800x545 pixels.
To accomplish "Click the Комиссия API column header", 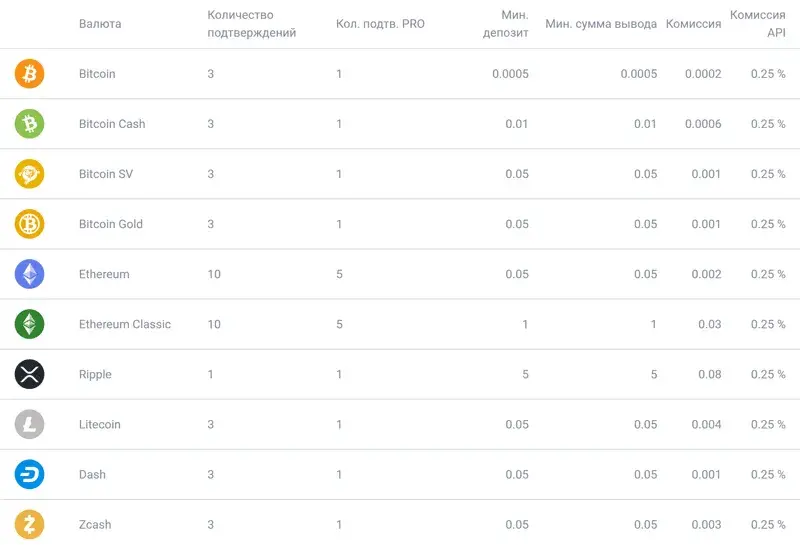I will pyautogui.click(x=758, y=24).
